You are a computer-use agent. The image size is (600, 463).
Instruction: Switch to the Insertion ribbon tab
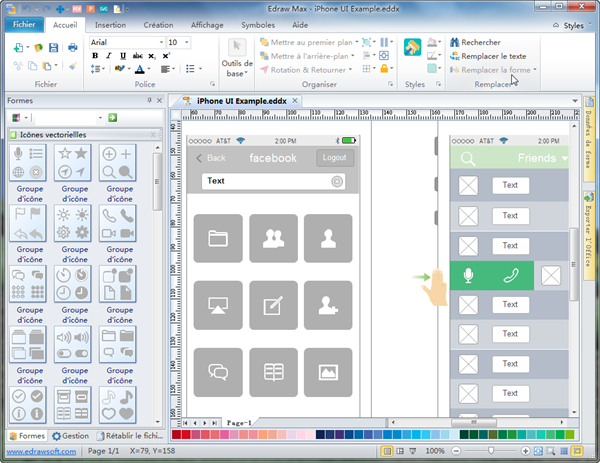(x=109, y=23)
